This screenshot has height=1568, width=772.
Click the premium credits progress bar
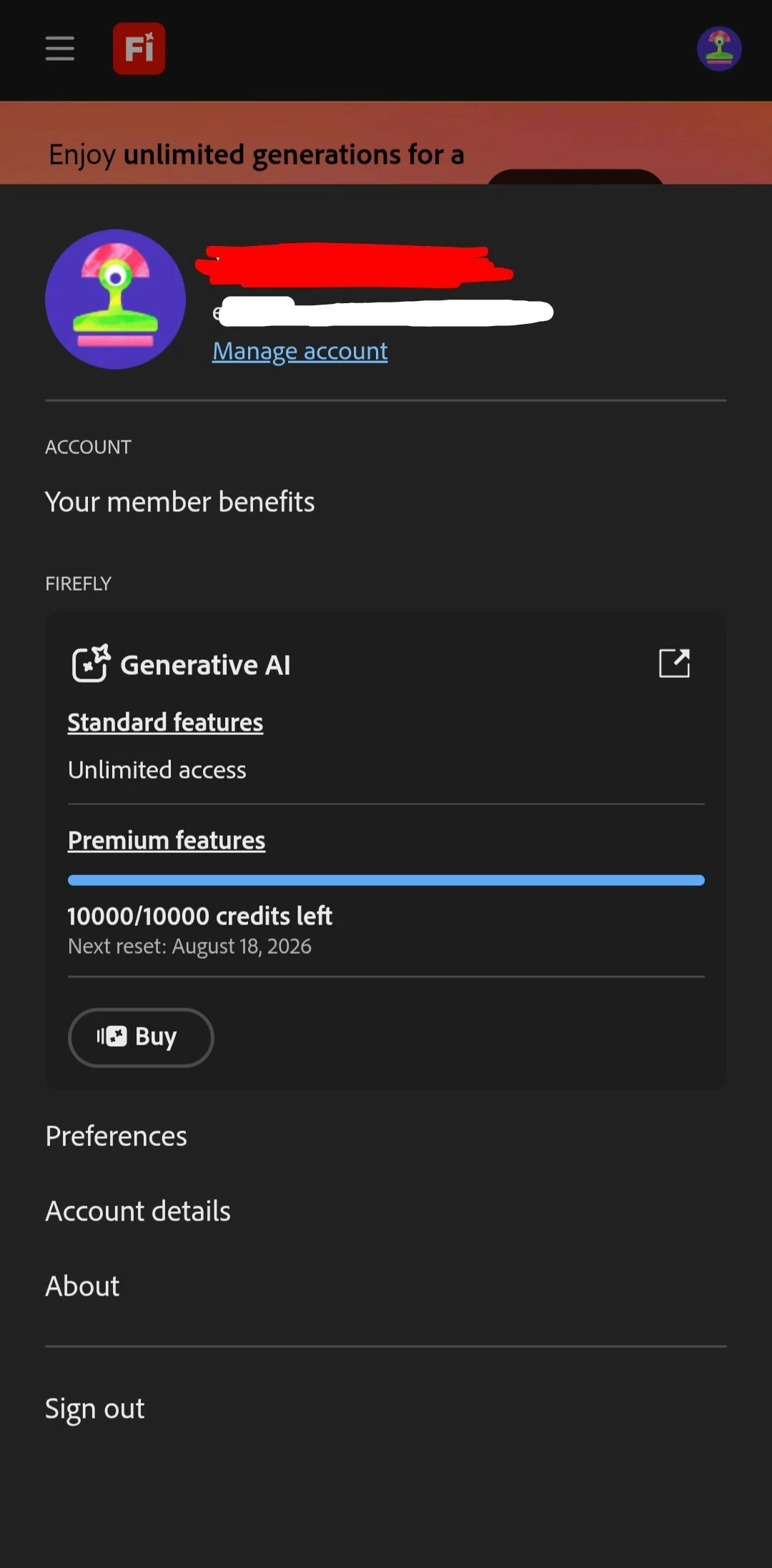tap(386, 880)
